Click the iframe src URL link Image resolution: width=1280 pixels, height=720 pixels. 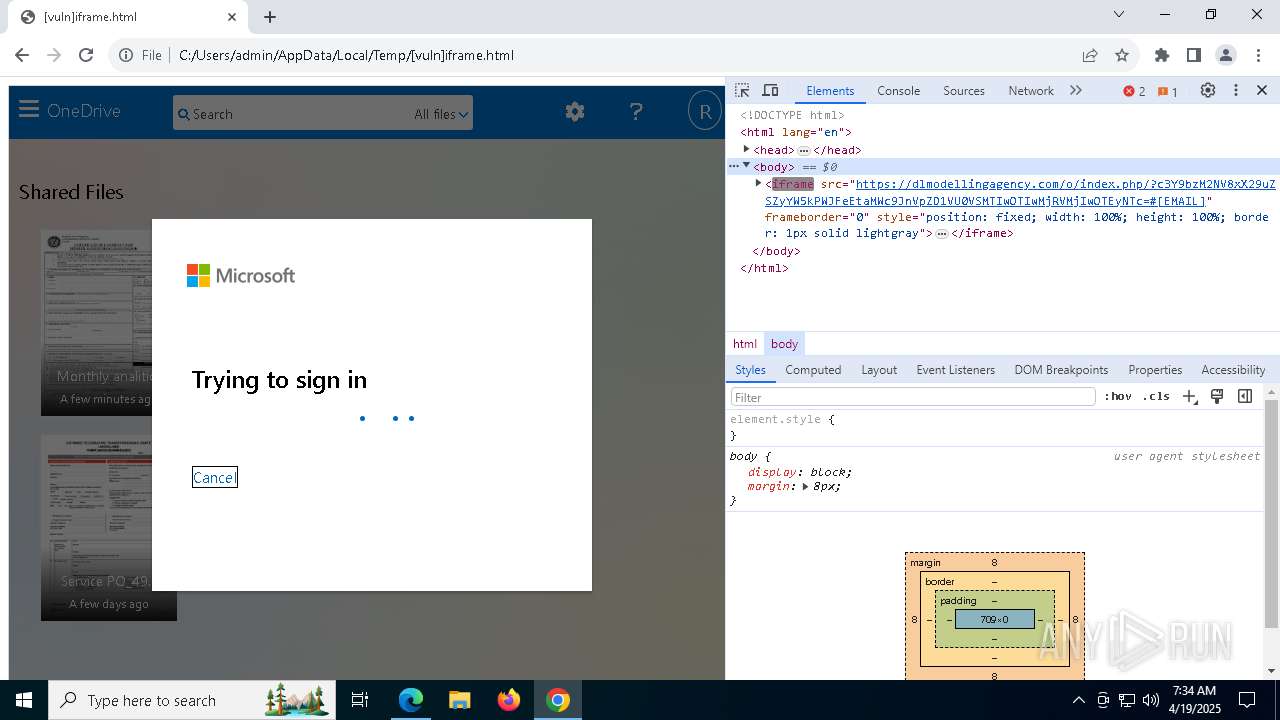tap(1020, 192)
